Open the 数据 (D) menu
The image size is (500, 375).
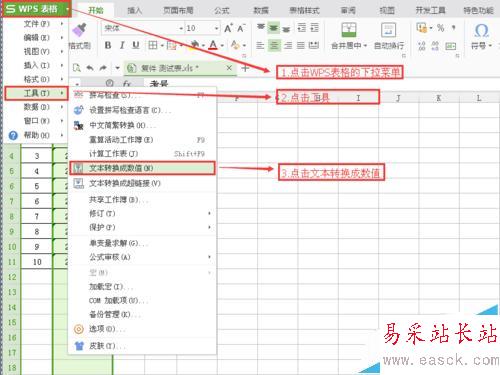tap(36, 107)
